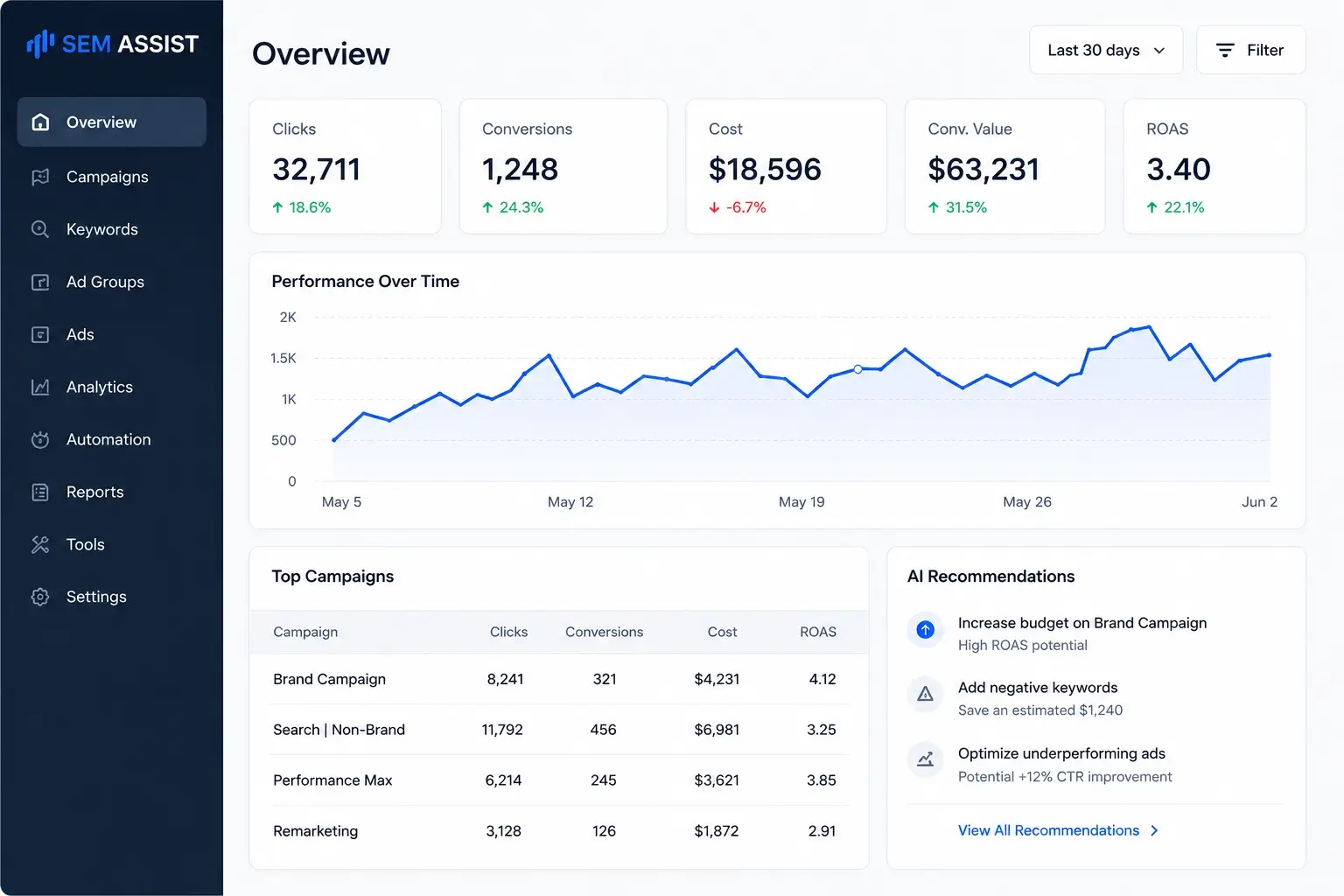
Task: Click the Clicks metric card
Action: (x=345, y=166)
